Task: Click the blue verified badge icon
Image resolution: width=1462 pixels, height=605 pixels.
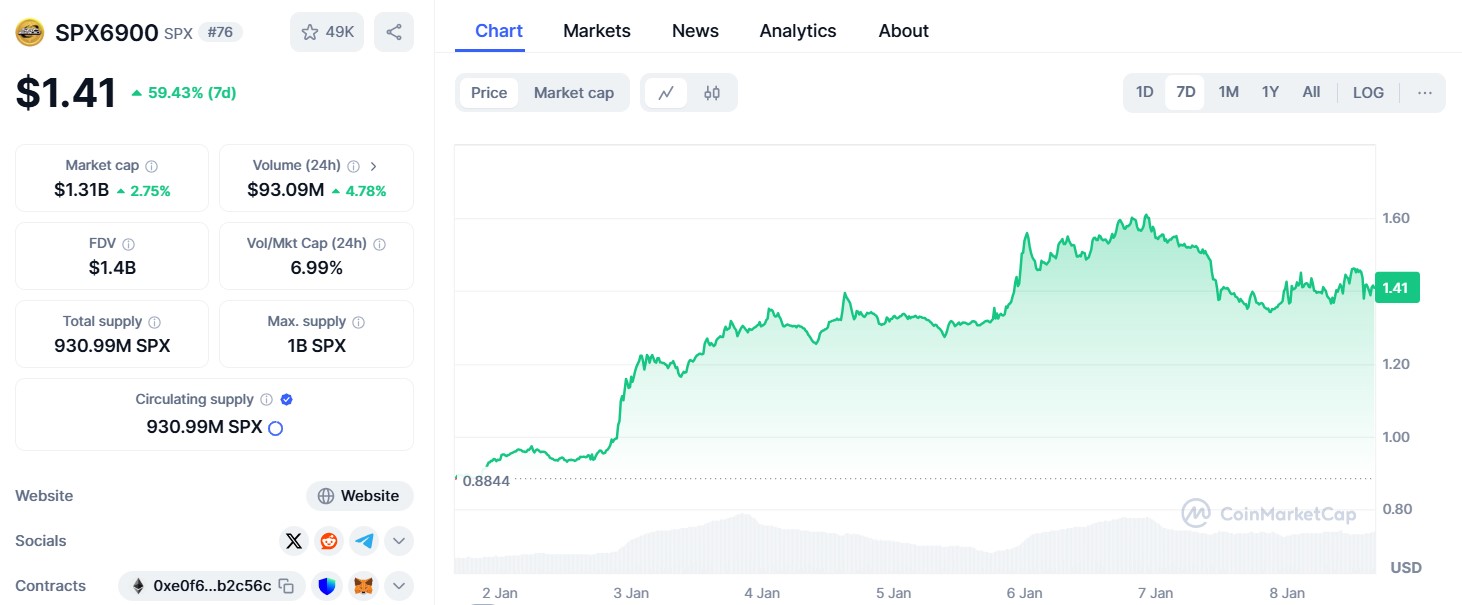Action: pyautogui.click(x=286, y=400)
